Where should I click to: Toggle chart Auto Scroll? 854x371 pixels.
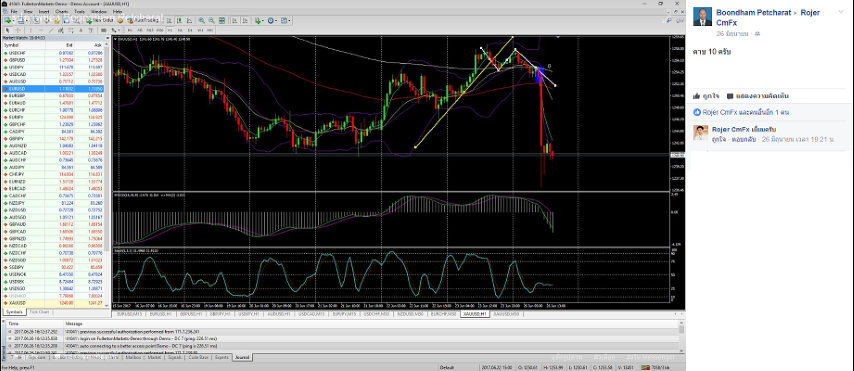[x=235, y=20]
